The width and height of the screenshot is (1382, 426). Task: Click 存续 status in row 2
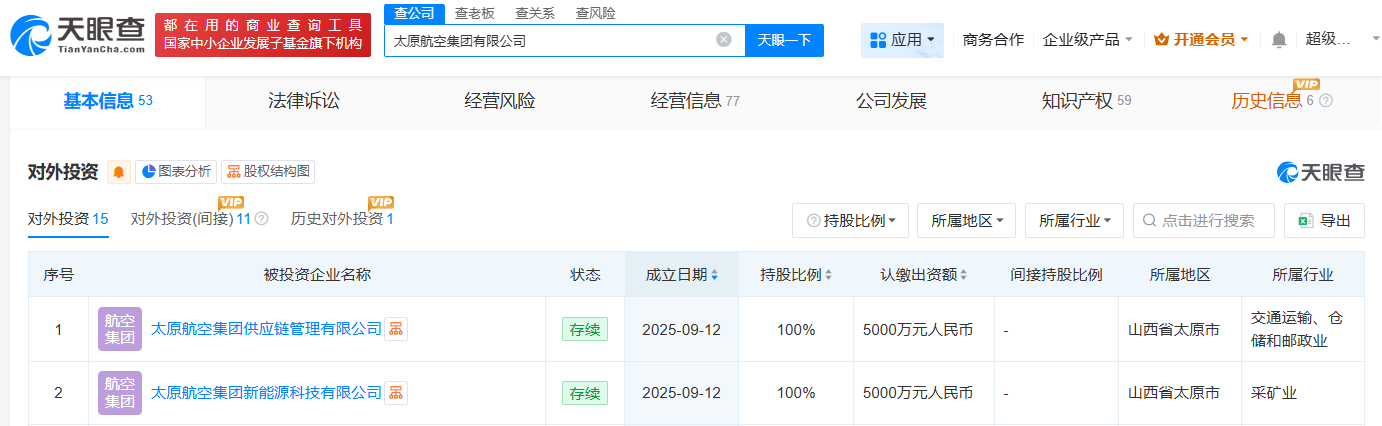point(585,393)
